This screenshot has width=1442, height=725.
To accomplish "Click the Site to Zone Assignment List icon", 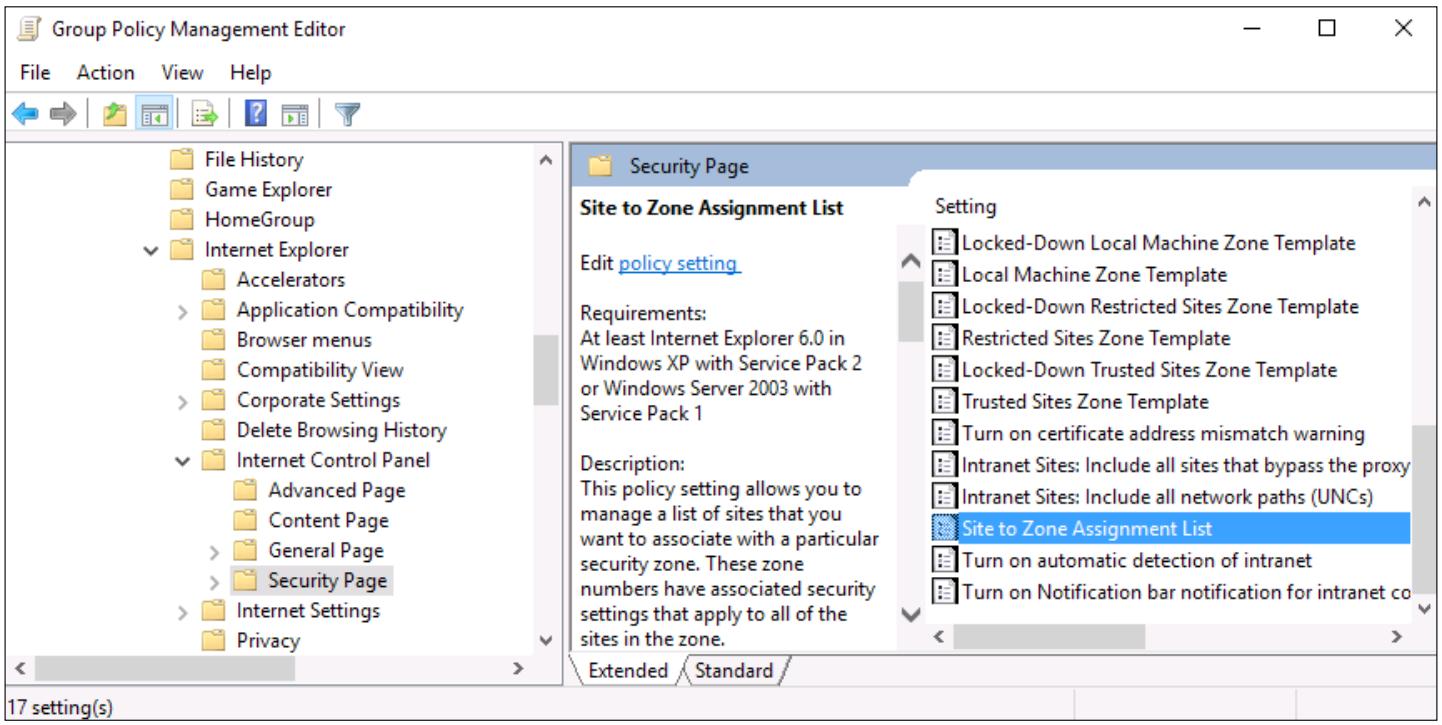I will point(944,528).
